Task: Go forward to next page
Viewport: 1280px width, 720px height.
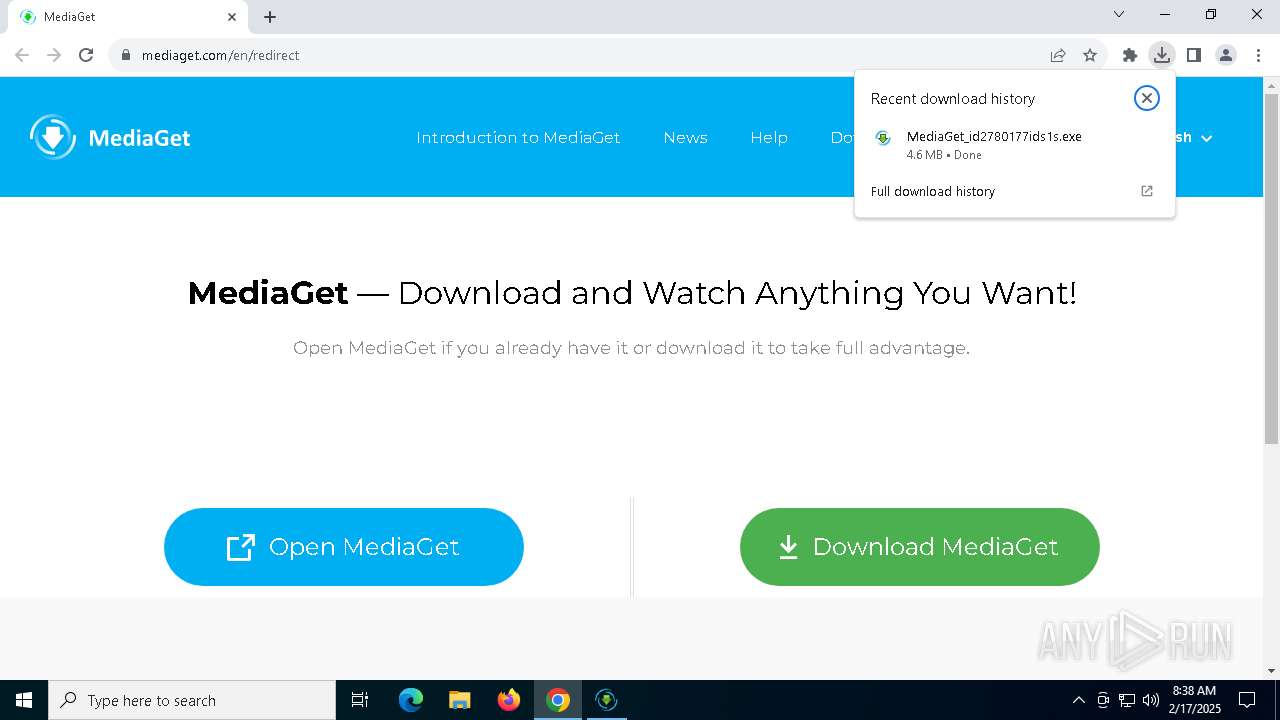Action: click(54, 55)
